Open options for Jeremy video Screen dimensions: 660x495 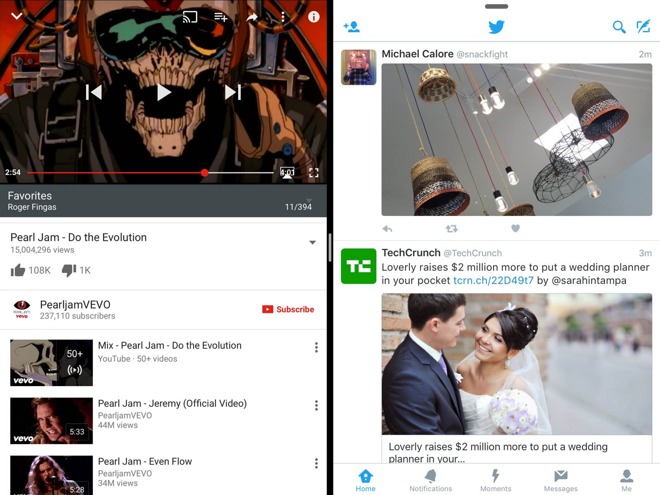pos(316,406)
